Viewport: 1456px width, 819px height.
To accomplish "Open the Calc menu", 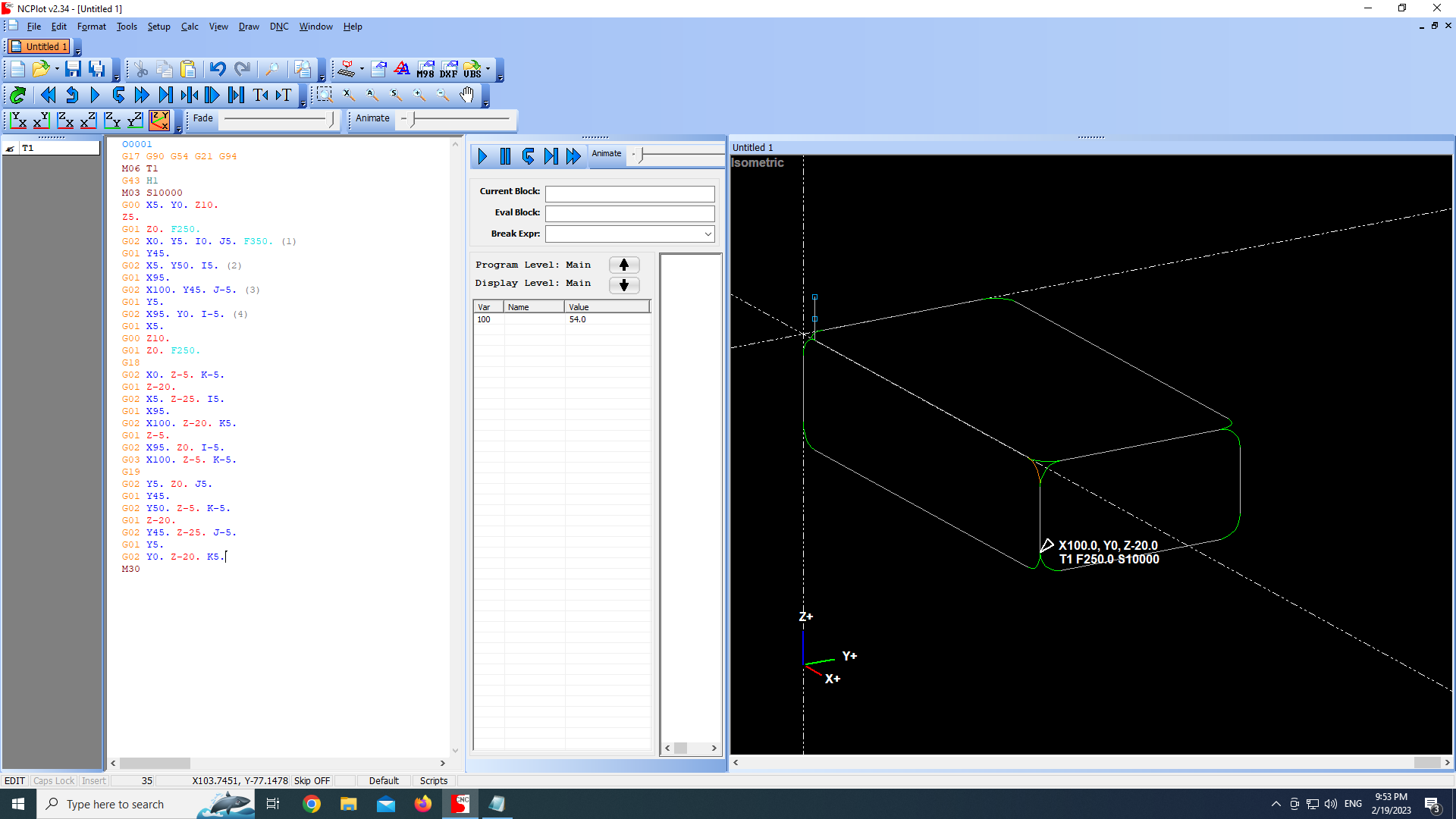I will coord(190,27).
